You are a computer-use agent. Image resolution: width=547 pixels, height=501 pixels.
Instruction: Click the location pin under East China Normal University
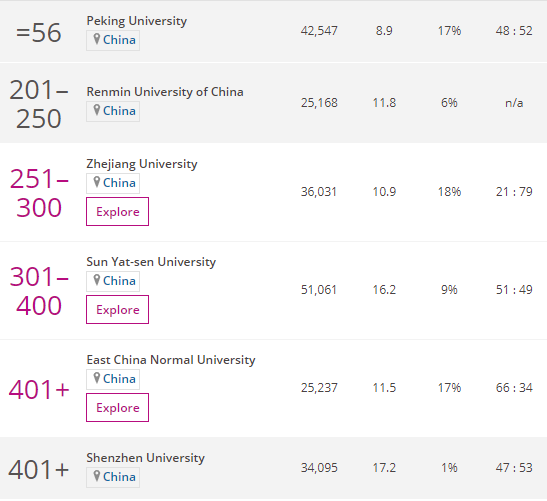point(97,378)
